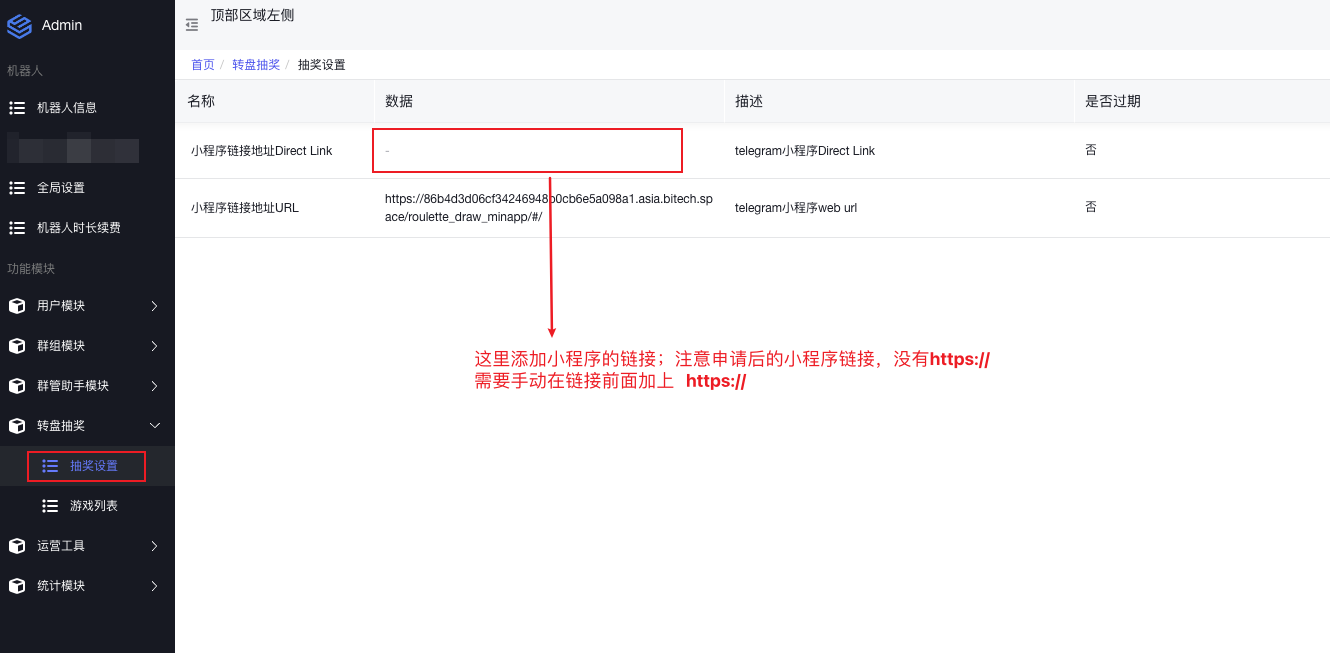The height and width of the screenshot is (653, 1330).
Task: Click the mini-app URL data cell
Action: pyautogui.click(x=548, y=208)
